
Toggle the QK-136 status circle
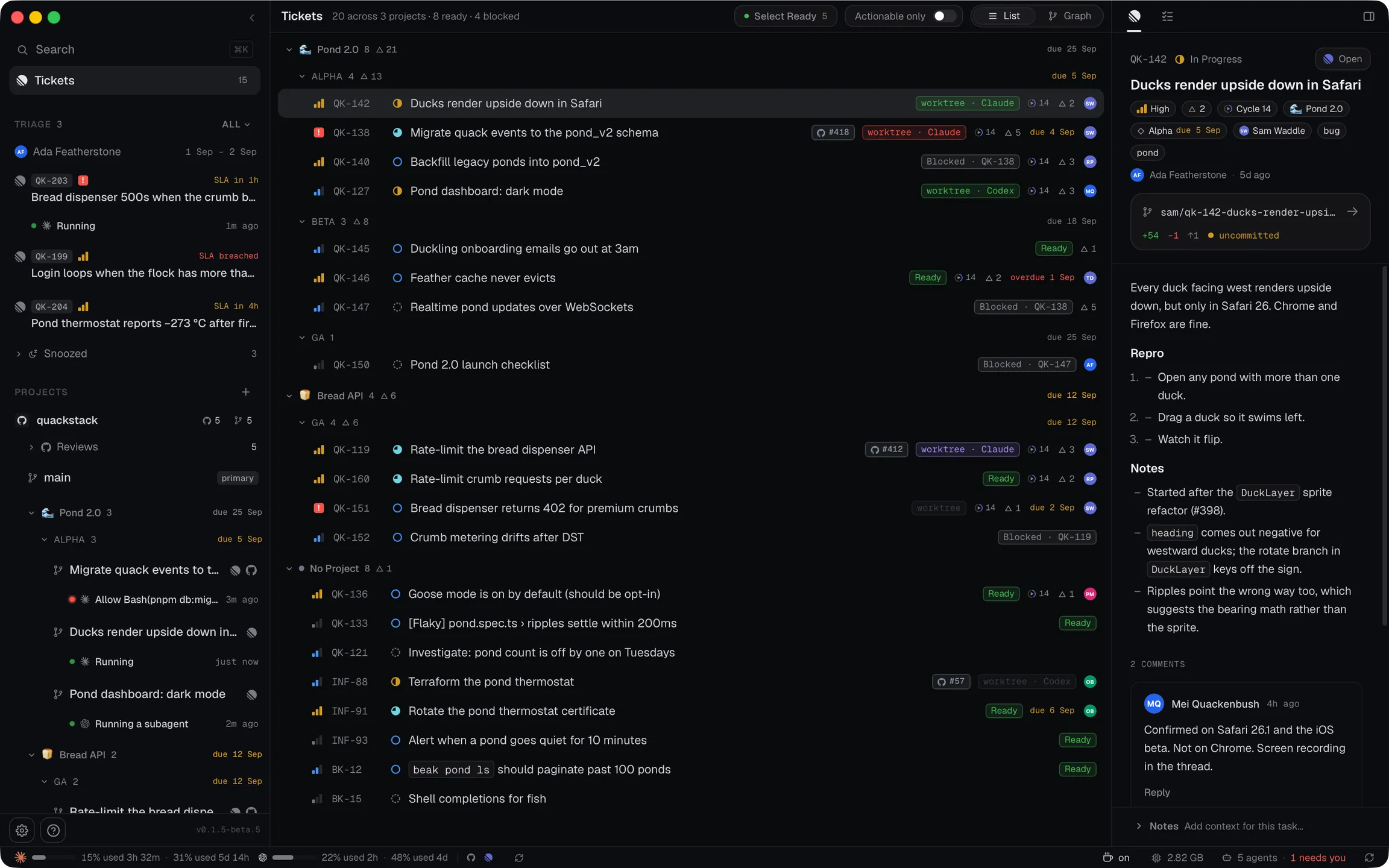(x=395, y=594)
